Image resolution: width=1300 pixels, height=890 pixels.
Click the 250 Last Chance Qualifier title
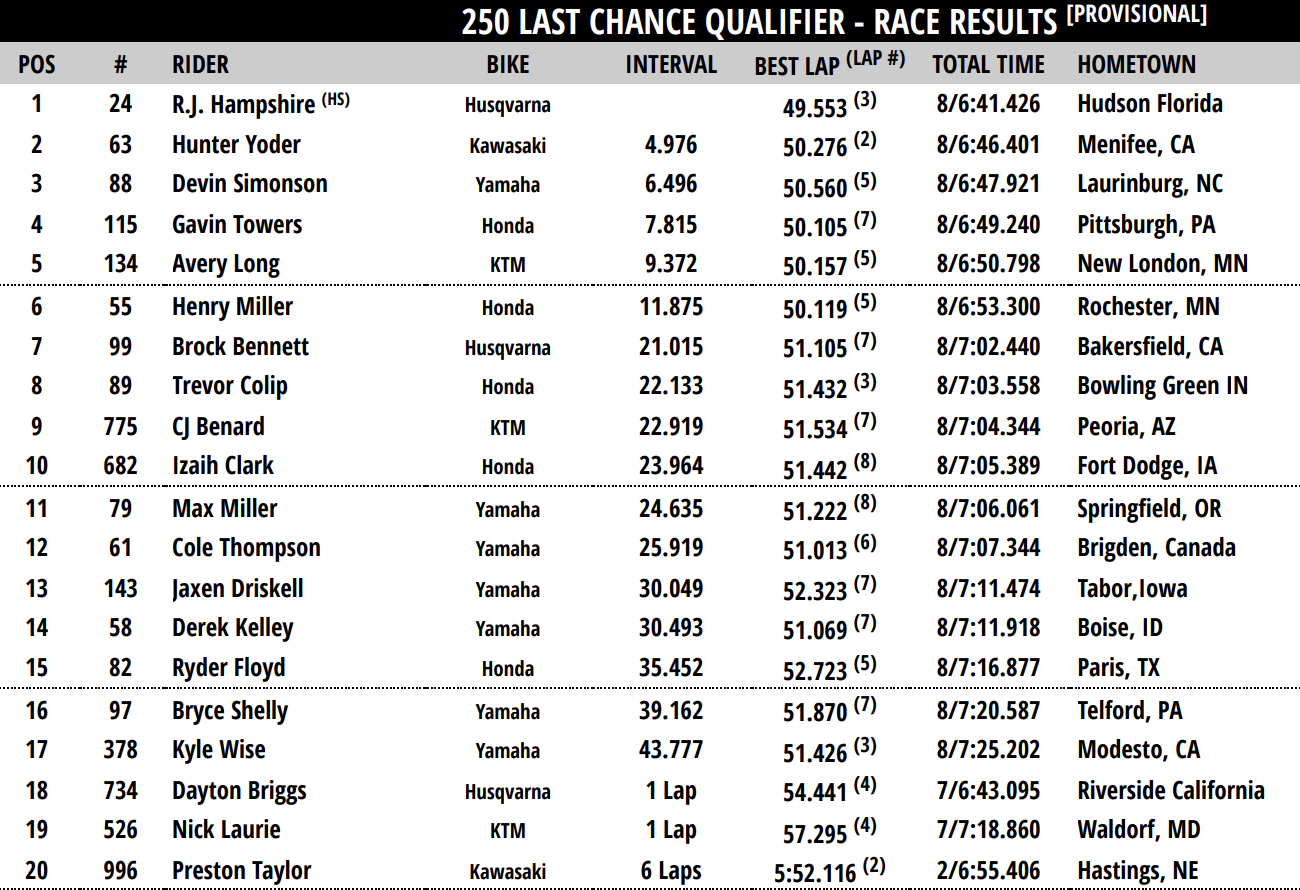(x=758, y=21)
